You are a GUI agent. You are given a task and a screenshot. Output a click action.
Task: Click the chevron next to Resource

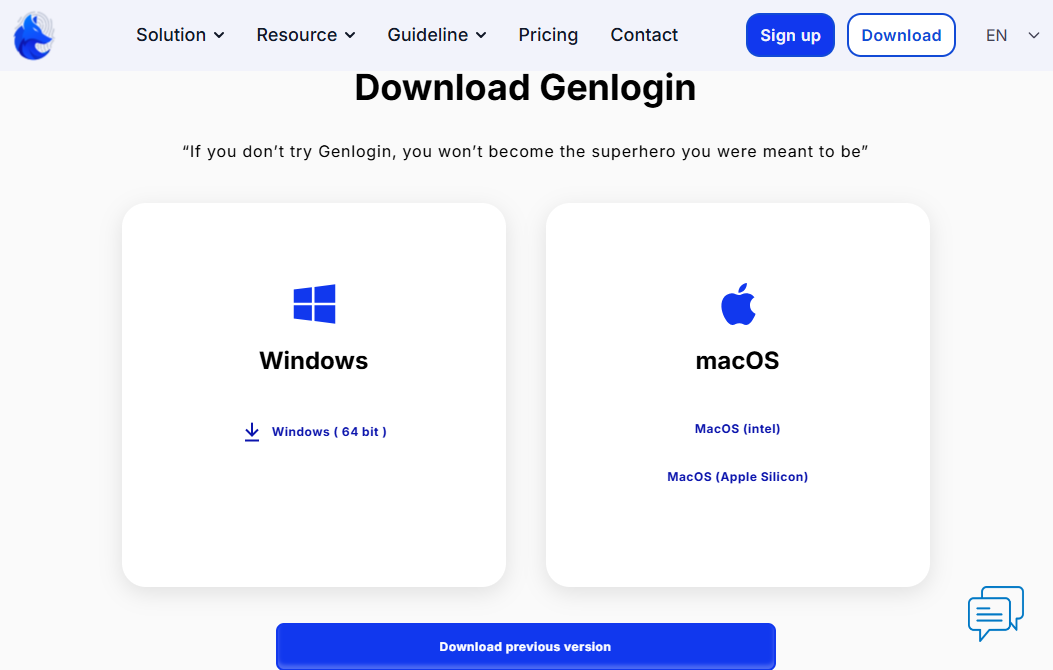tap(349, 35)
